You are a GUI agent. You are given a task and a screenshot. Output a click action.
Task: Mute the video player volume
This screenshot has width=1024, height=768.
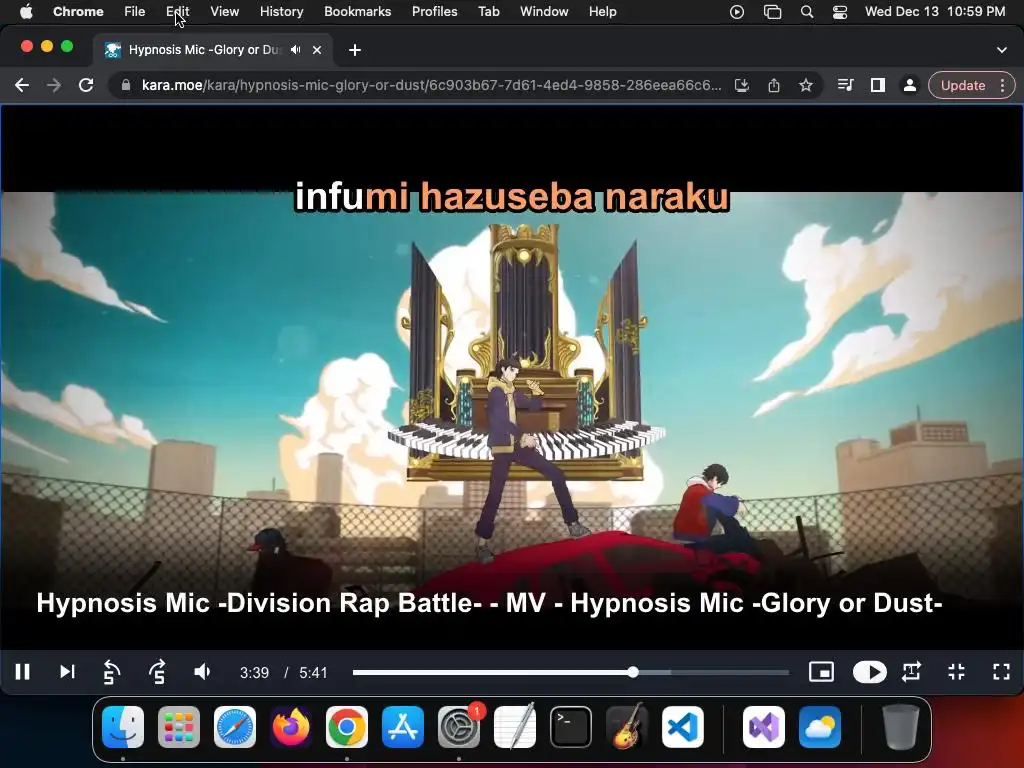click(202, 672)
